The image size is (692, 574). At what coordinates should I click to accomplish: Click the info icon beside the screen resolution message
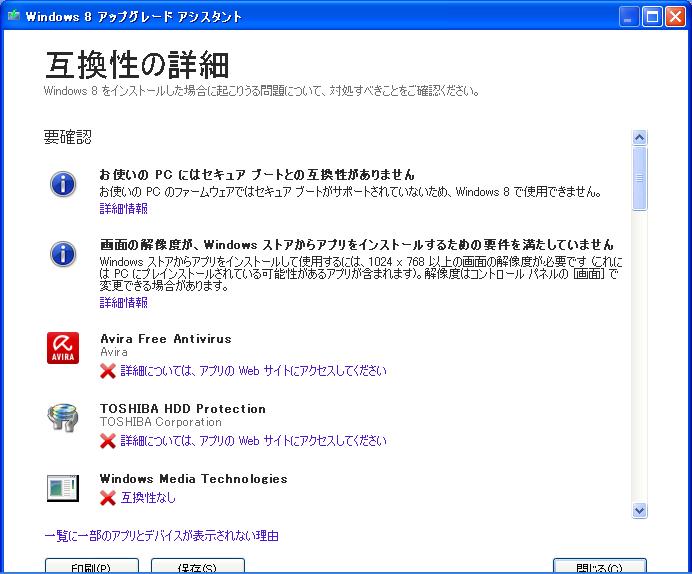[x=63, y=254]
